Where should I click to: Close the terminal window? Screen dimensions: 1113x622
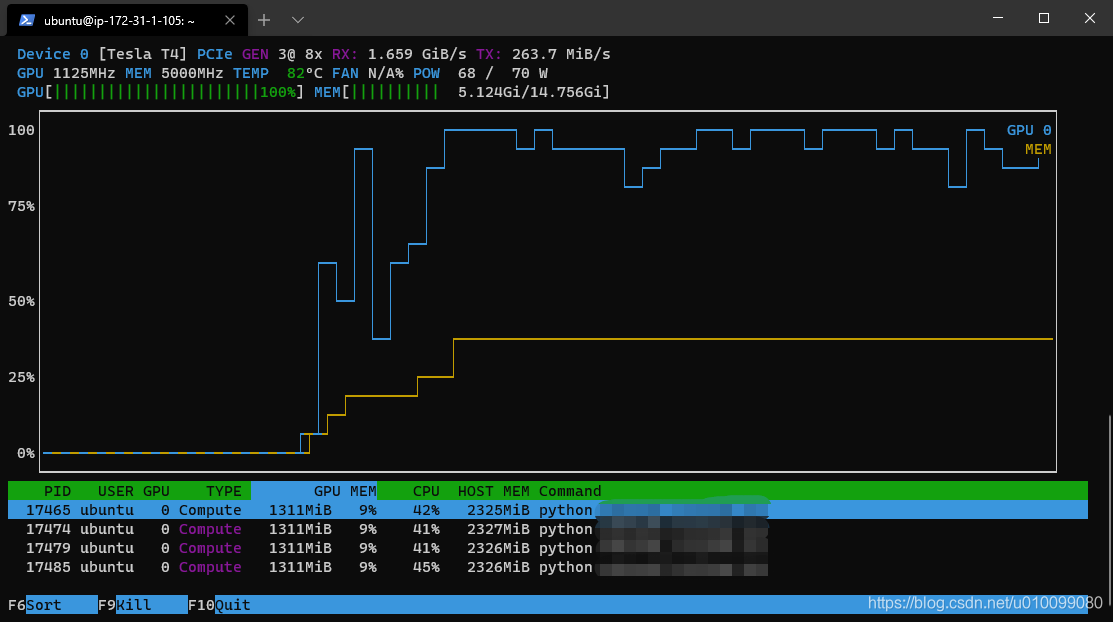1090,18
